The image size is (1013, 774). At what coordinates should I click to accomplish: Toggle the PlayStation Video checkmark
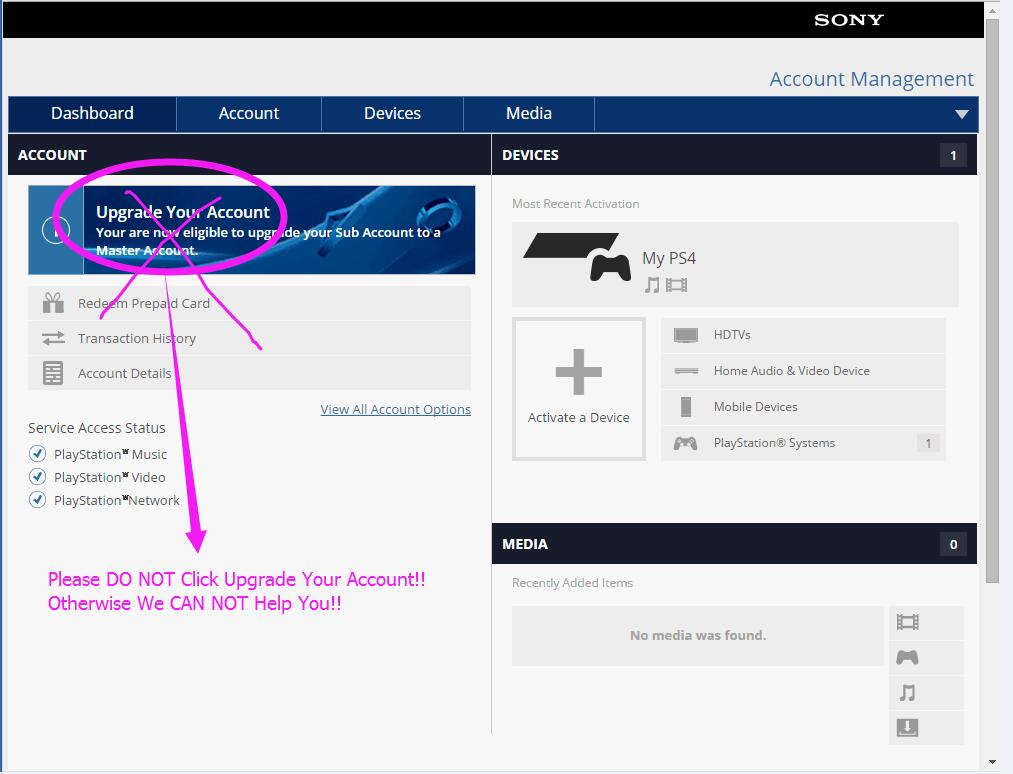37,477
